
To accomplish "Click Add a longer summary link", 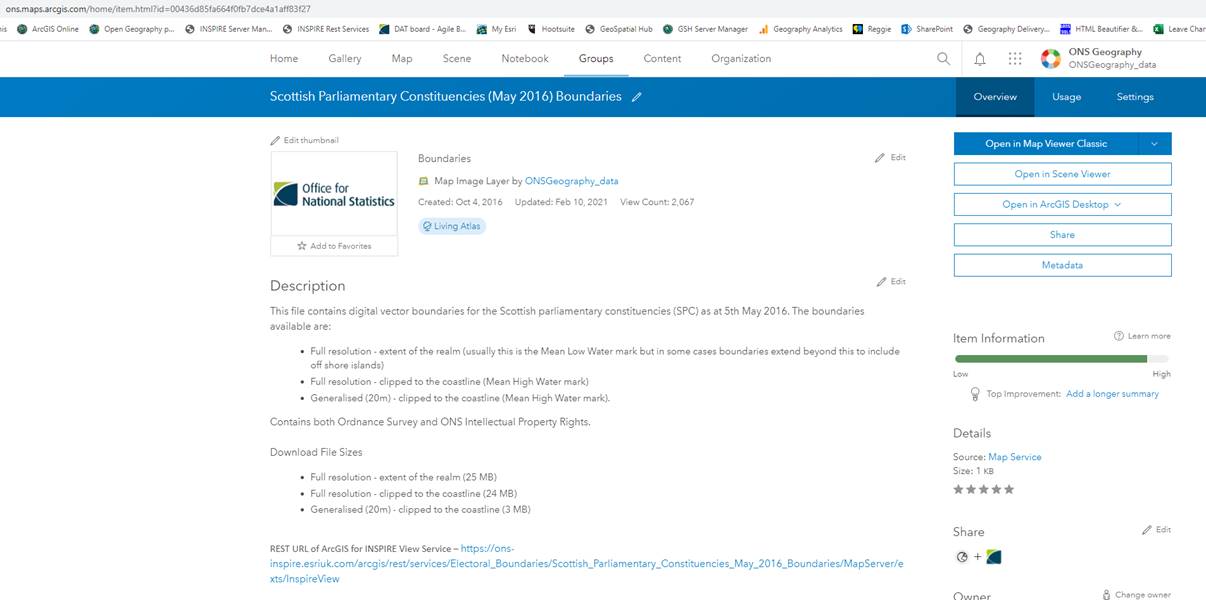I will (x=1112, y=394).
